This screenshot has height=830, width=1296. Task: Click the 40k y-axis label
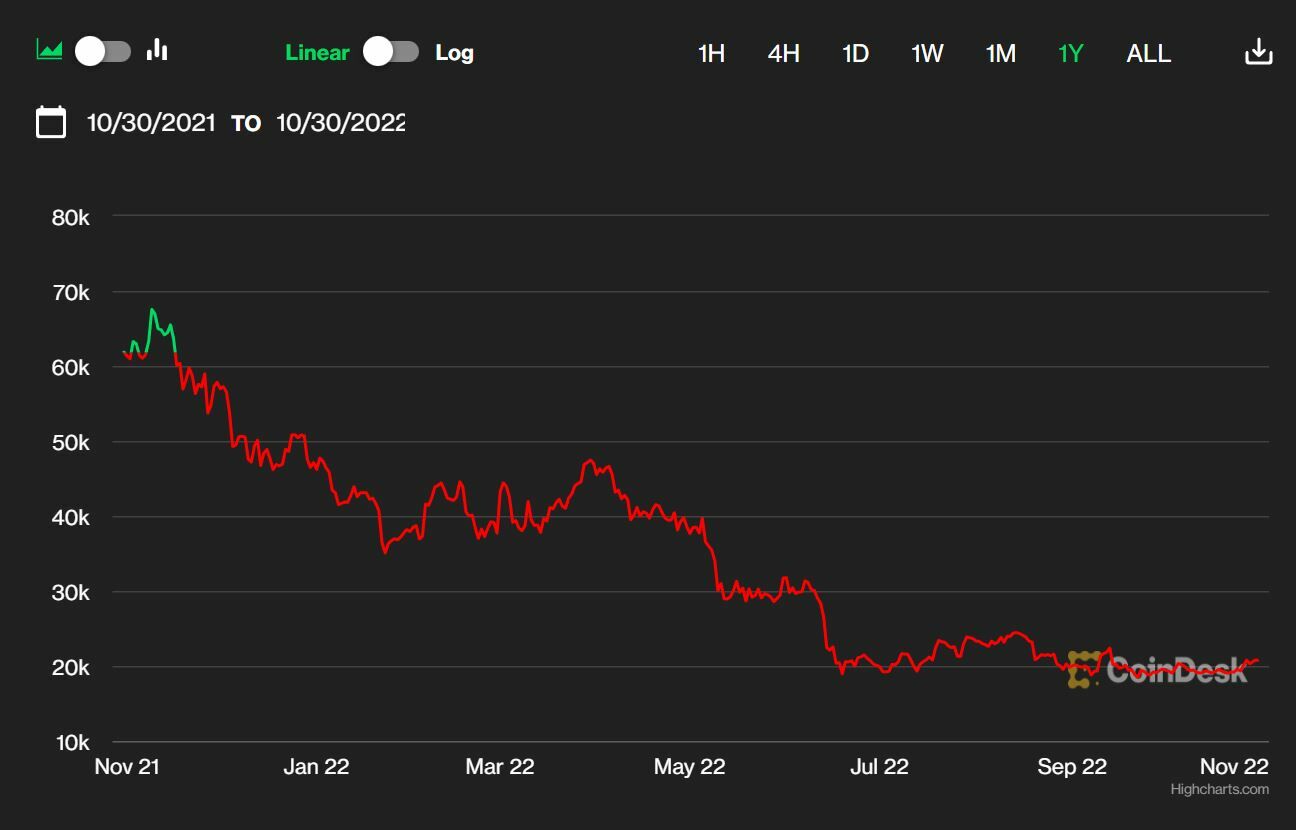tap(71, 518)
